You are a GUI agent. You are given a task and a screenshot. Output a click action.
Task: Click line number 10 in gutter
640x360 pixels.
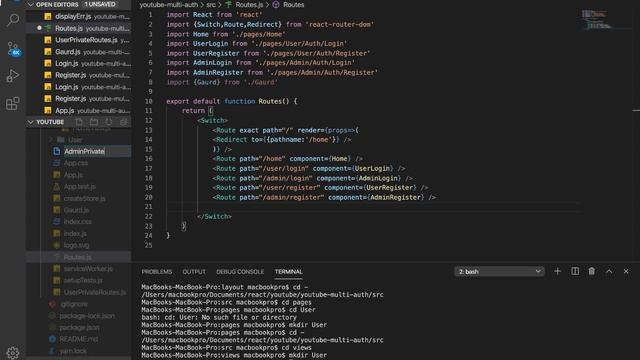tap(149, 101)
